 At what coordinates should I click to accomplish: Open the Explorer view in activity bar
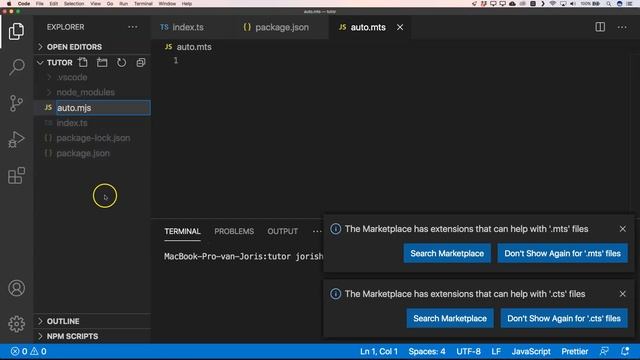[x=16, y=31]
